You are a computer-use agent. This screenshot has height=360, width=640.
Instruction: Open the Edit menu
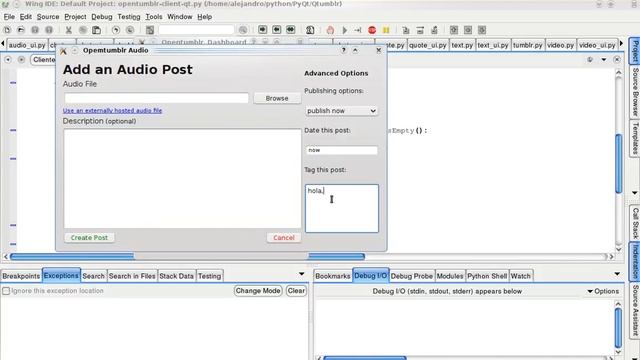[25, 17]
